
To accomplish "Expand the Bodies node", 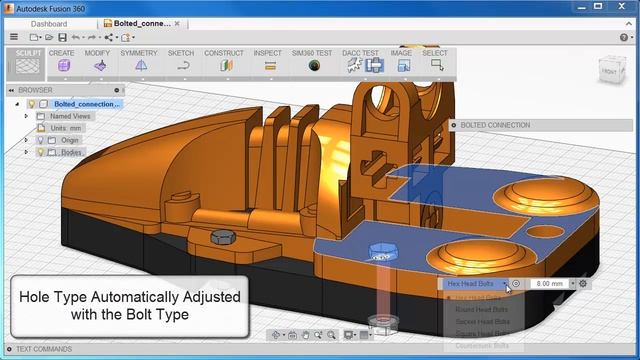I will [x=26, y=152].
